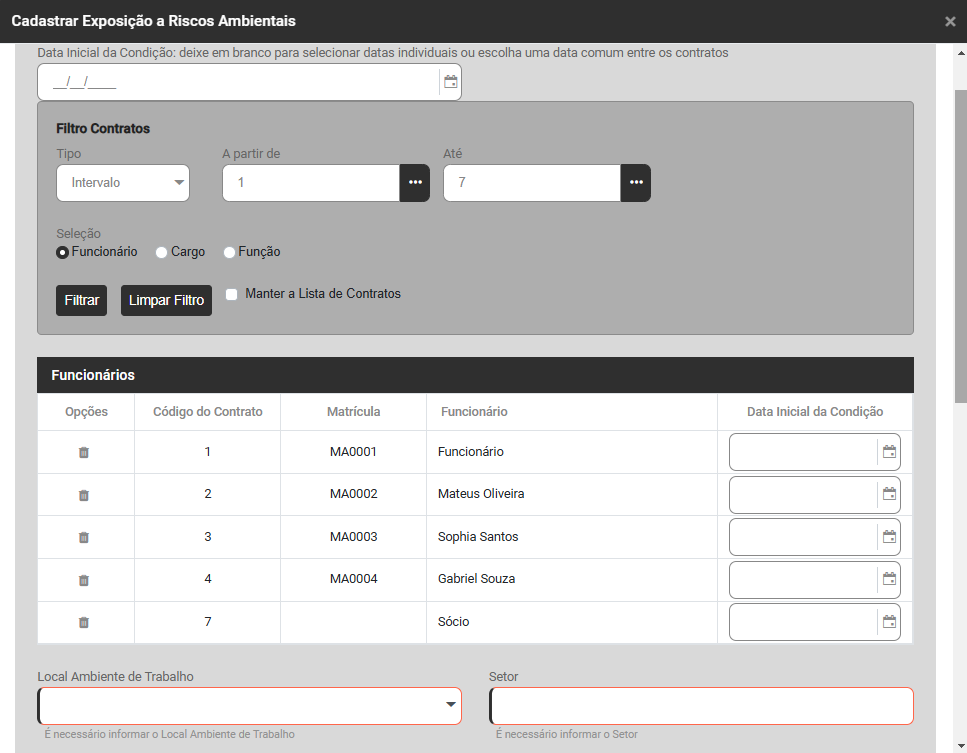
Task: Close the Cadastrar Exposição dialog
Action: (950, 22)
